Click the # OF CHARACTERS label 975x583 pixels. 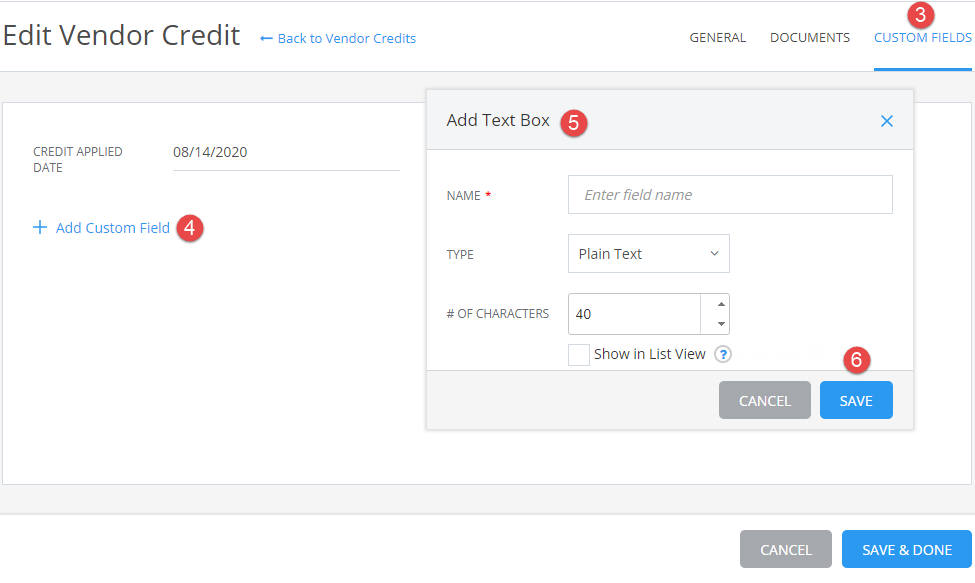[x=497, y=314]
